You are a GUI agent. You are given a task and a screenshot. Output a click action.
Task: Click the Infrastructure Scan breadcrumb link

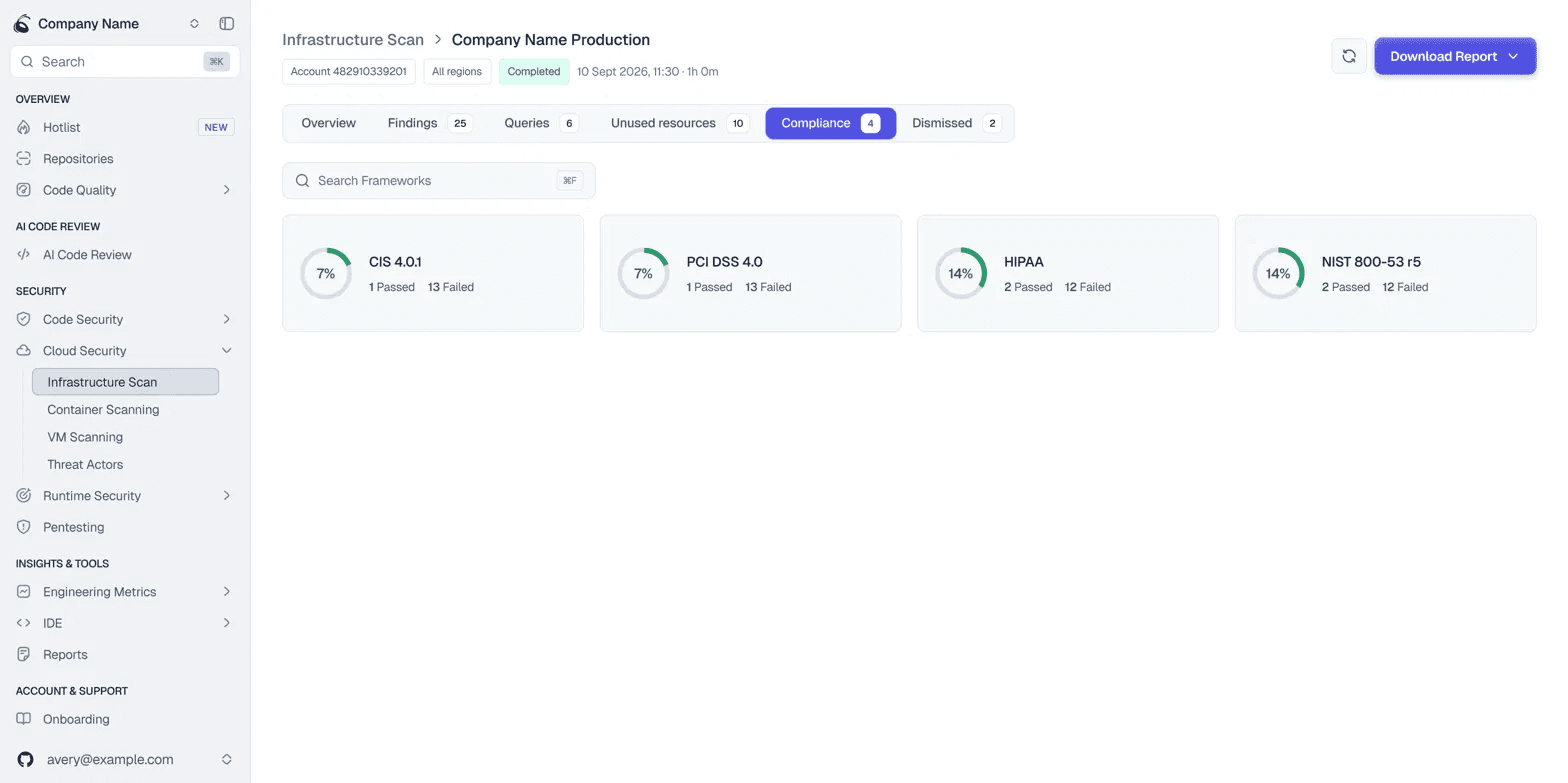tap(353, 40)
